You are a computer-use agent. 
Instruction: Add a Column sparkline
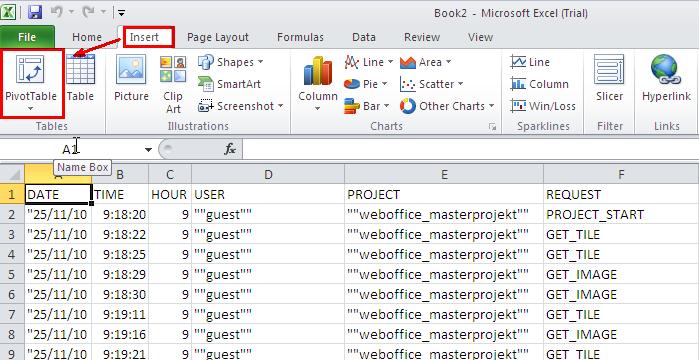pos(539,84)
